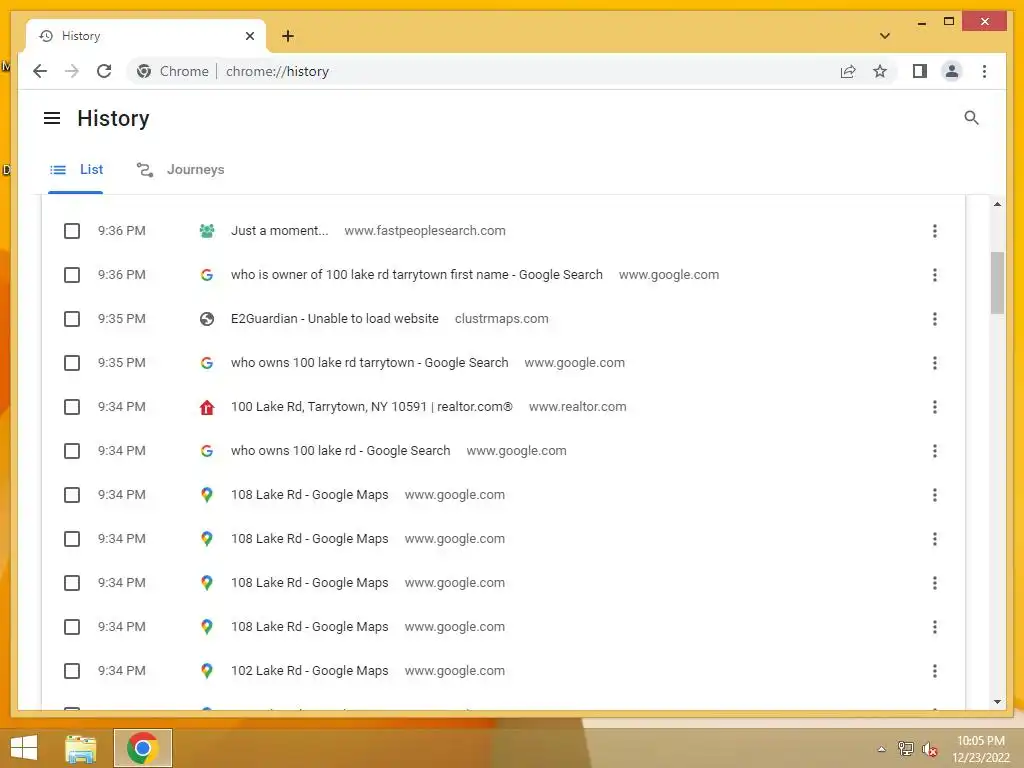This screenshot has height=768, width=1024.
Task: Search history with the magnifier icon
Action: [x=971, y=118]
